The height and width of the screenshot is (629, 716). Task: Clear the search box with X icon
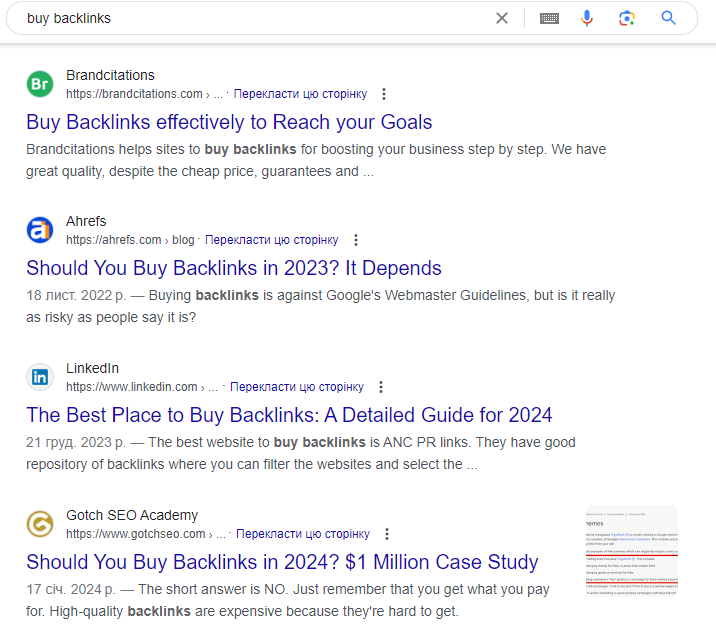502,18
